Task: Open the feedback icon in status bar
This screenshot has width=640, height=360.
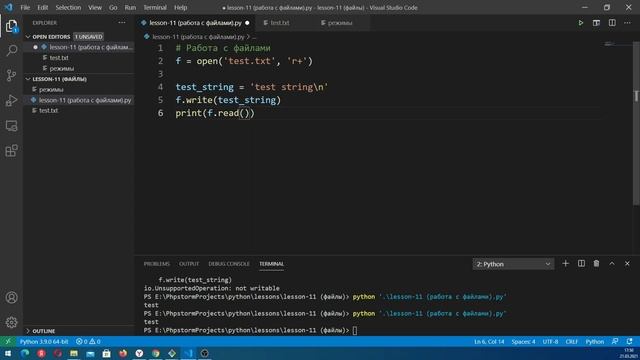Action: (x=615, y=341)
